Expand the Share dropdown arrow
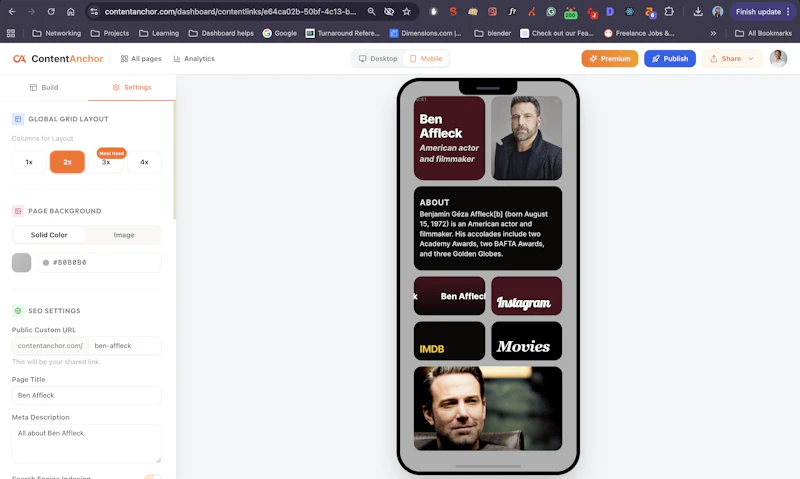Image resolution: width=800 pixels, height=479 pixels. (x=751, y=59)
